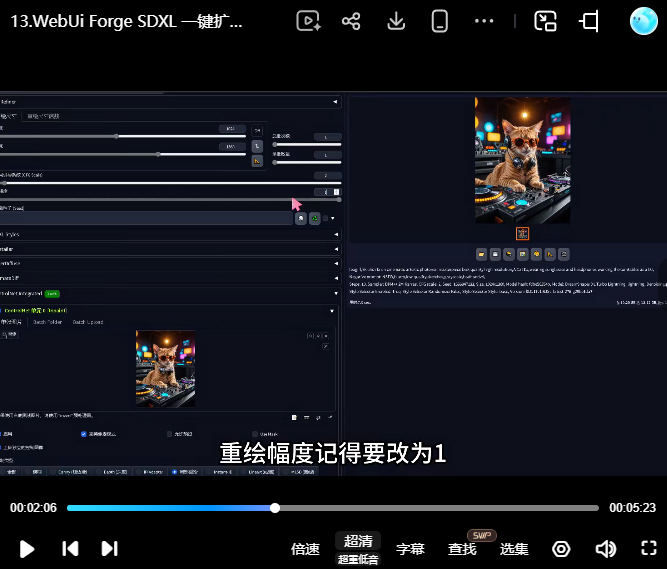Viewport: 667px width, 569px height.
Task: Click the mobile phone icon
Action: tap(439, 21)
